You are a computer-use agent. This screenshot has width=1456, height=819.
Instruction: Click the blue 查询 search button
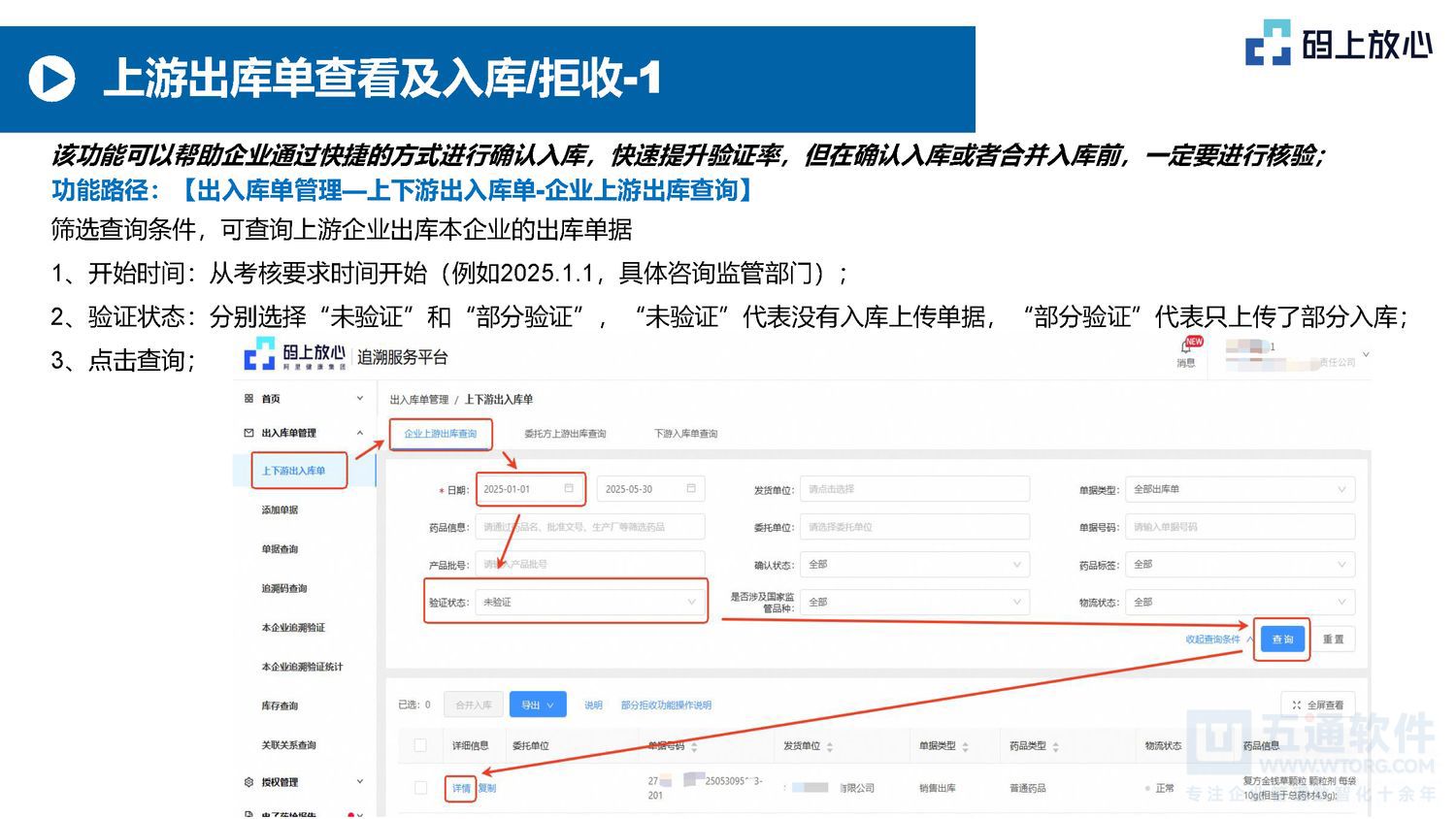pyautogui.click(x=1281, y=639)
